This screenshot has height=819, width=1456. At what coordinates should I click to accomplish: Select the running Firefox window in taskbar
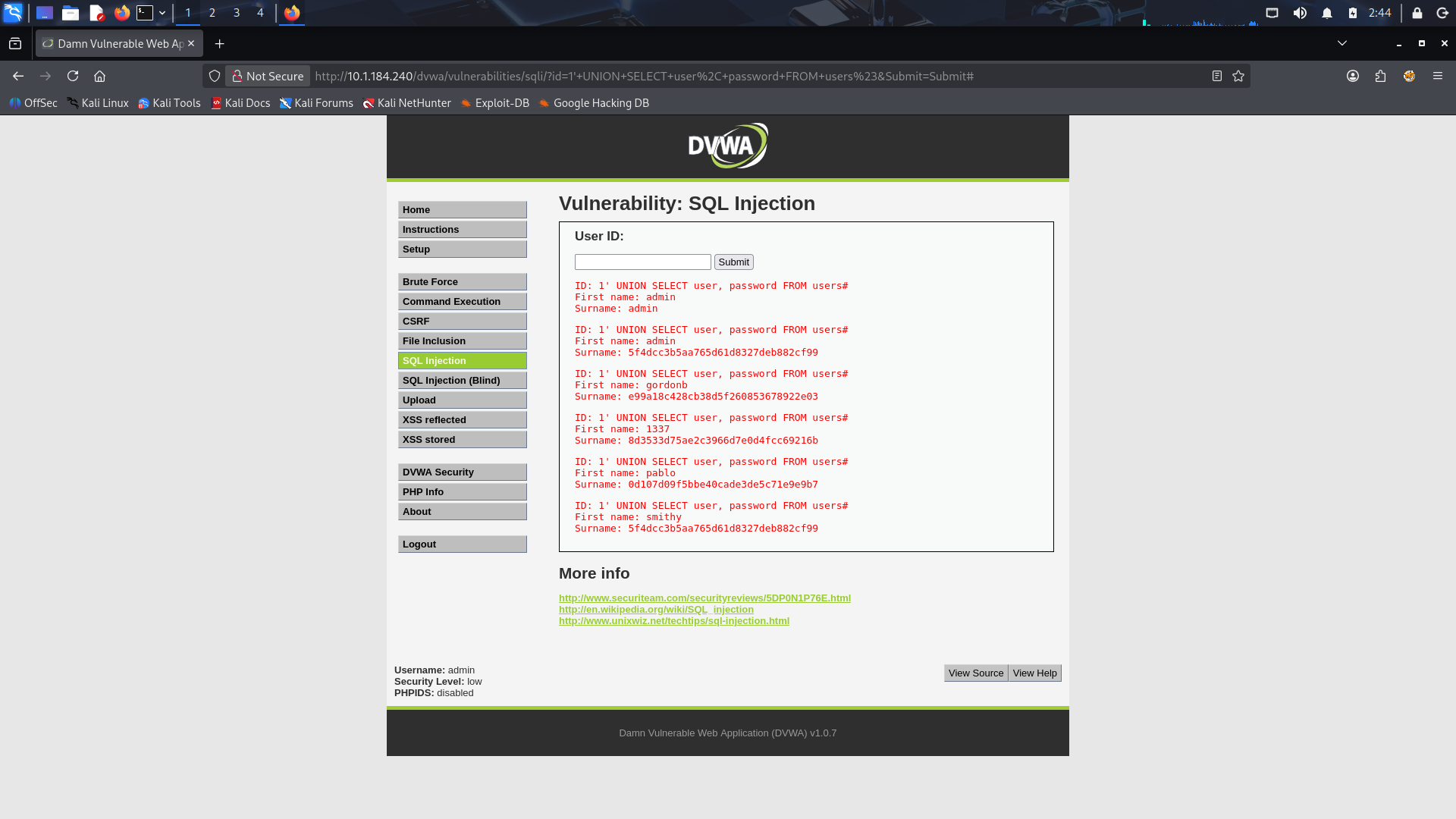292,13
